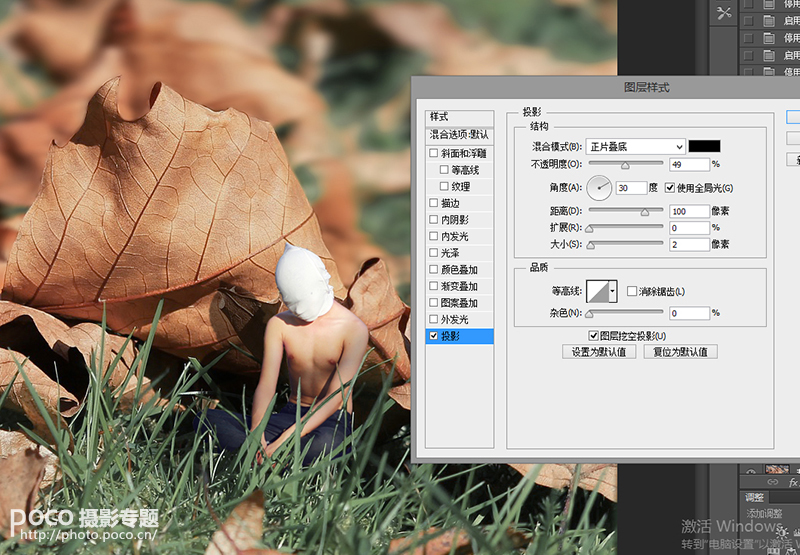Click the angle dial for shadow direction

click(x=599, y=188)
